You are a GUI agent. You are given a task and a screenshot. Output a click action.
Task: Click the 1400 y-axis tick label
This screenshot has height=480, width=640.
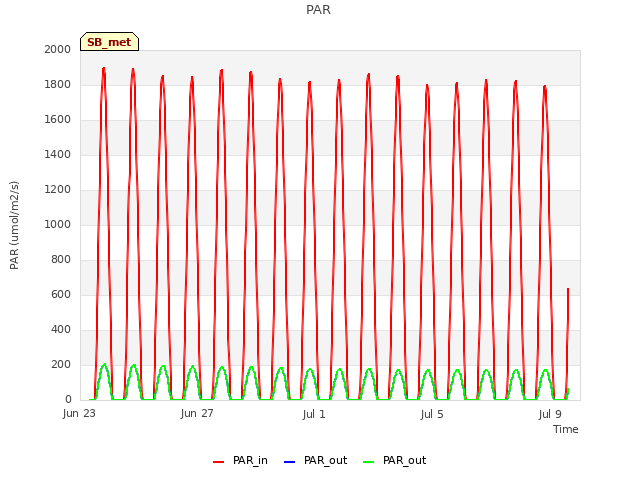point(58,154)
